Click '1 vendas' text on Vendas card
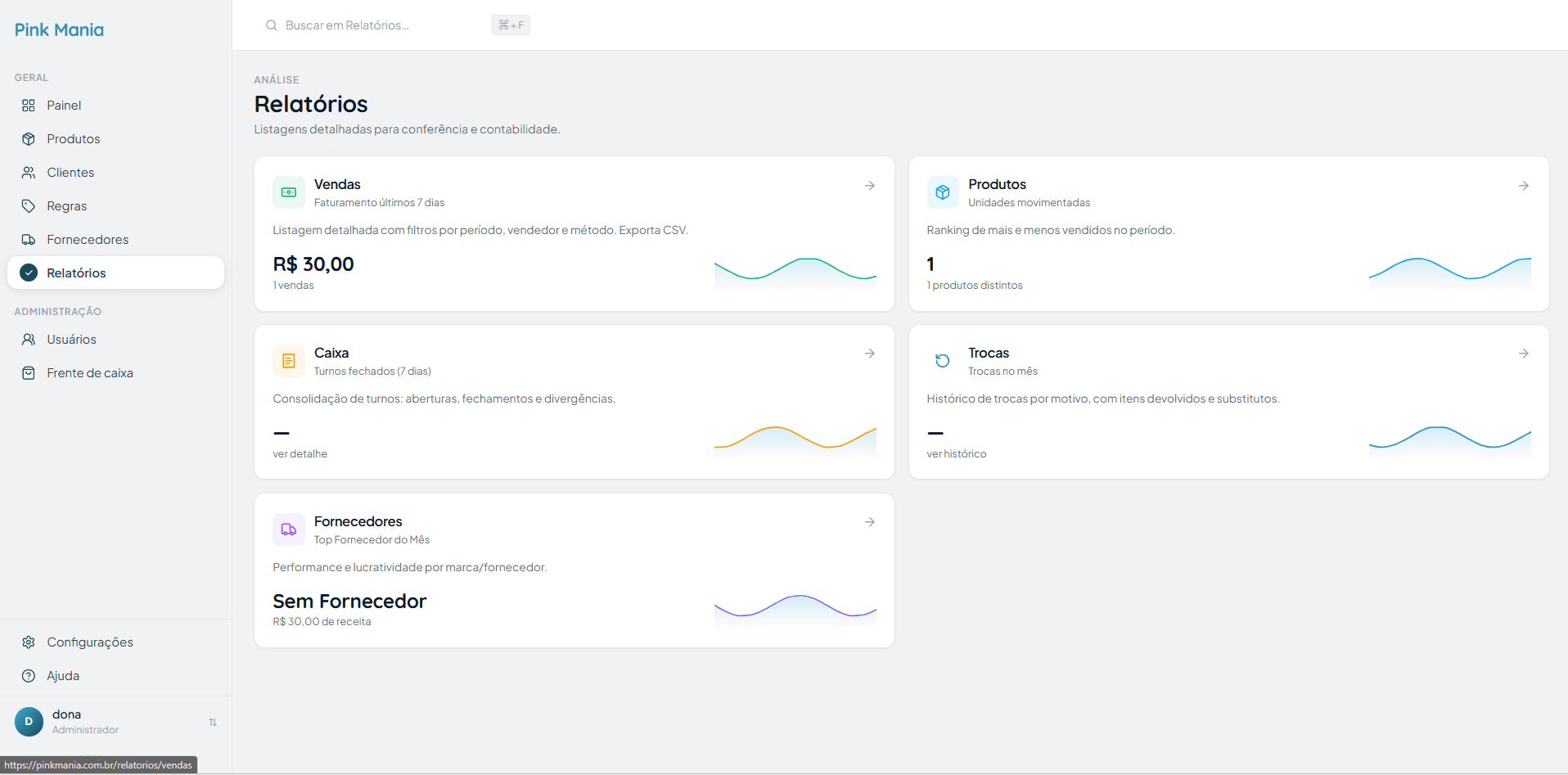The width and height of the screenshot is (1568, 775). point(293,286)
